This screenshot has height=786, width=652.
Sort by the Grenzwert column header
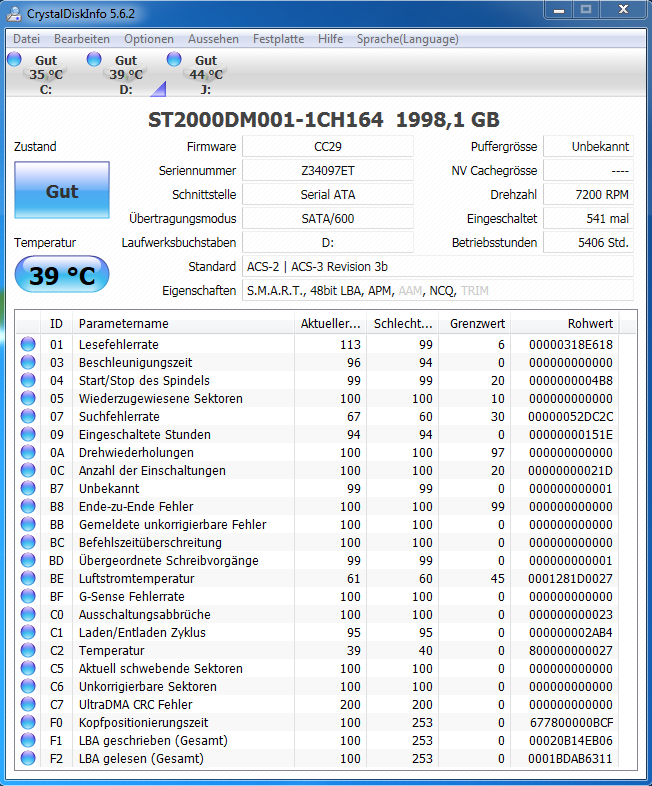point(475,324)
